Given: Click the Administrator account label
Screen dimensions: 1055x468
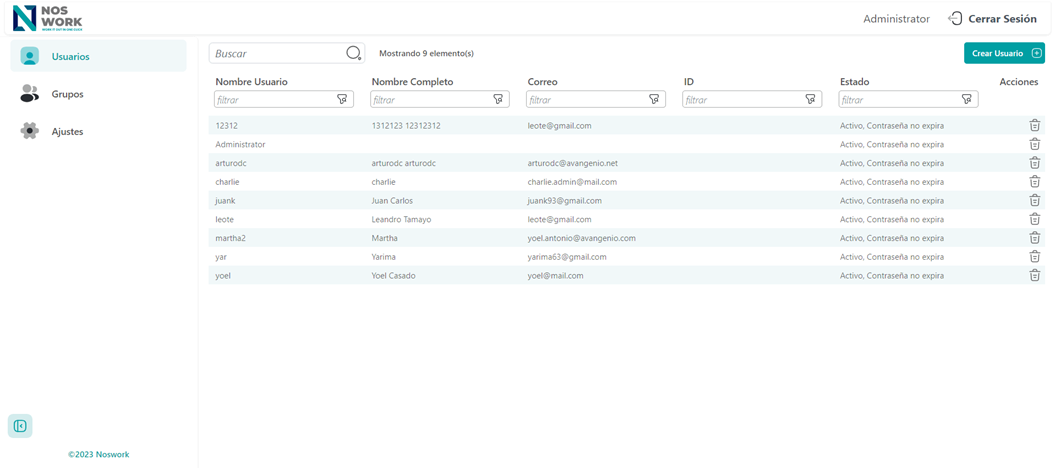Looking at the screenshot, I should [x=896, y=19].
